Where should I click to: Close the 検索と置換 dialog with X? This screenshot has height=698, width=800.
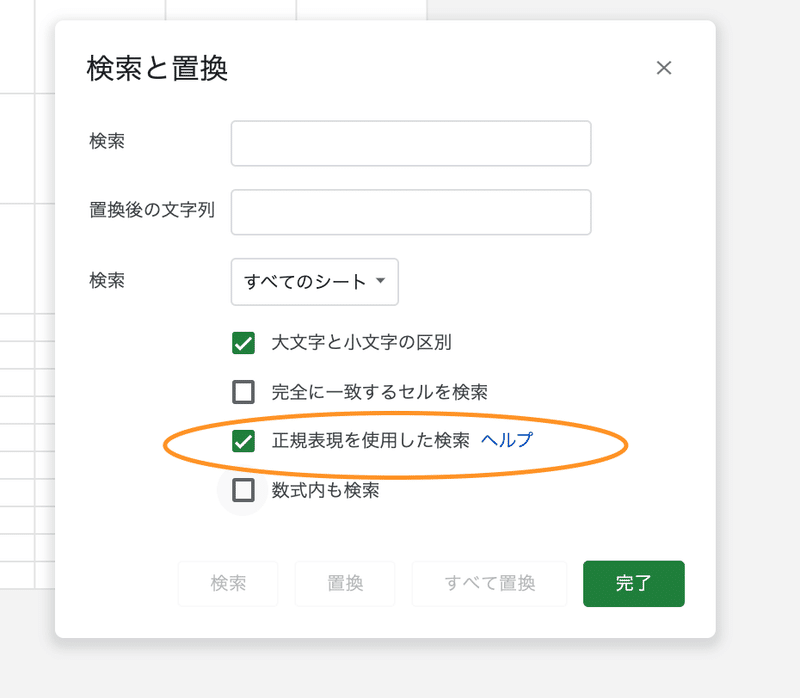(664, 68)
